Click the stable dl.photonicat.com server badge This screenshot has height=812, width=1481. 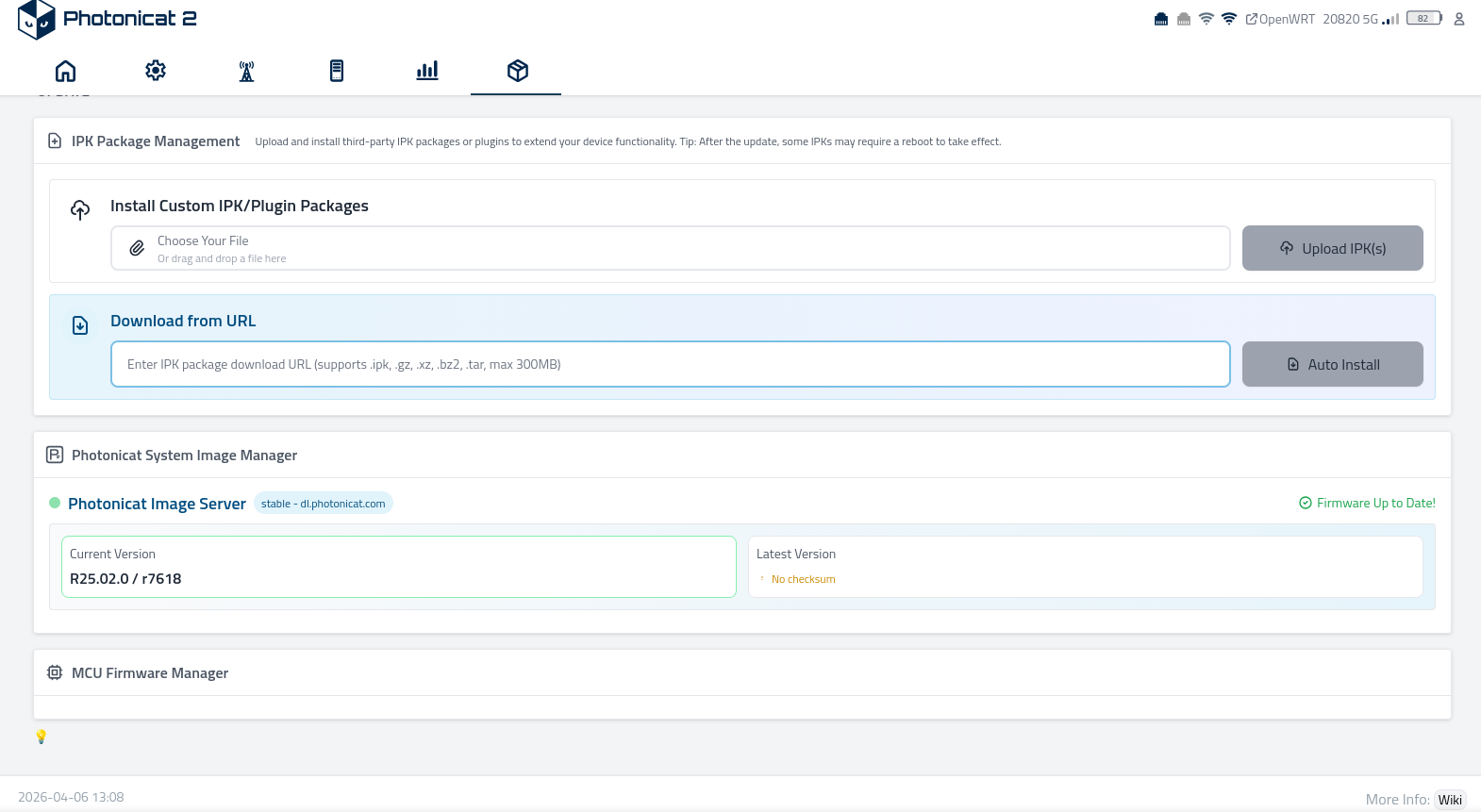point(323,504)
